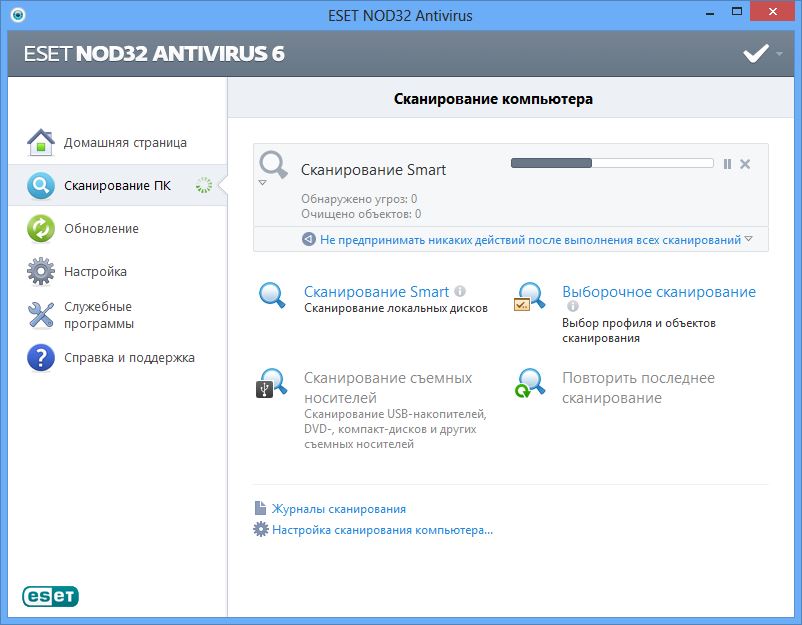Open Домашняя страница in sidebar
Image resolution: width=802 pixels, height=625 pixels.
[x=125, y=143]
